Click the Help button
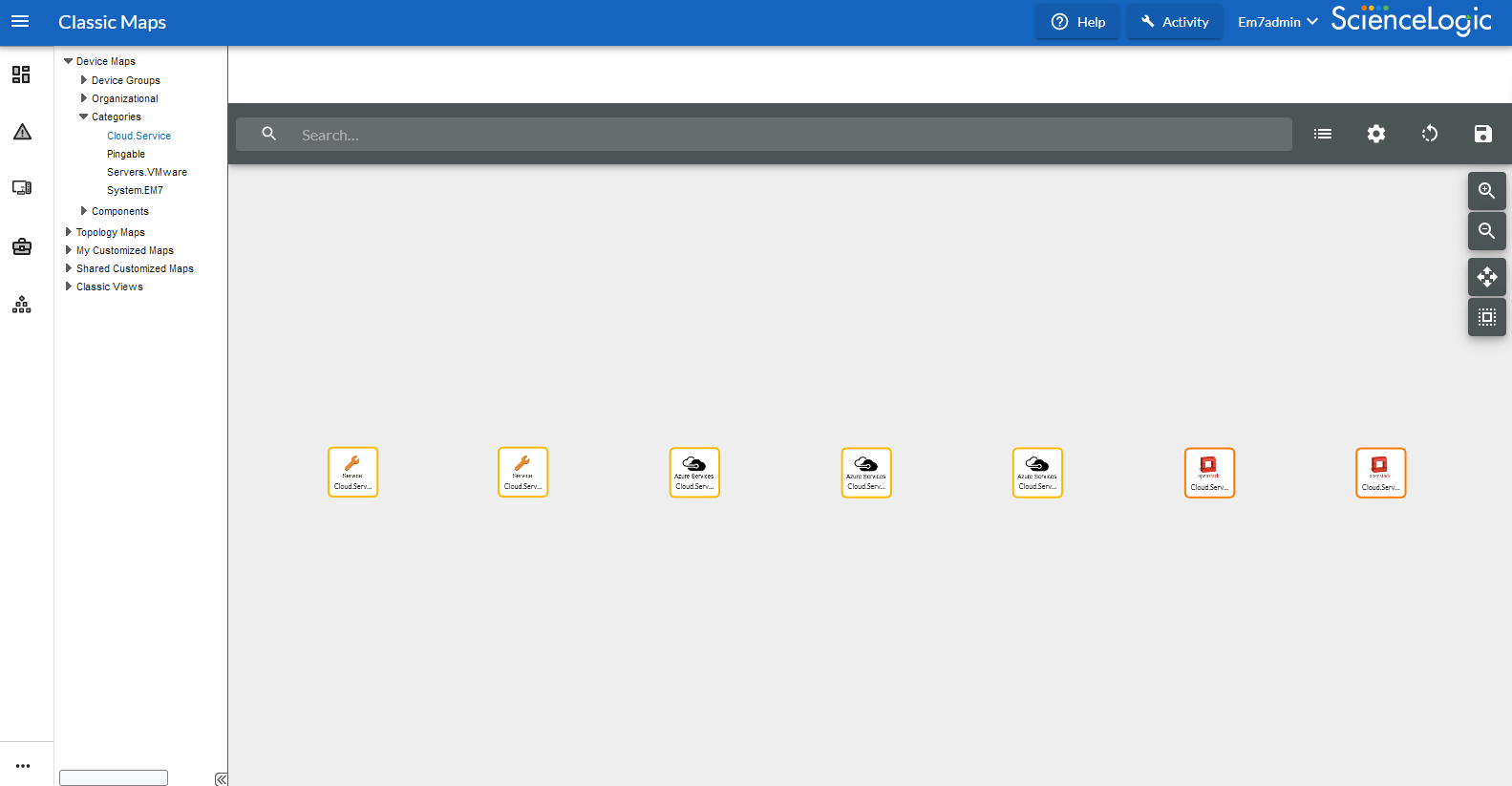 click(1077, 22)
